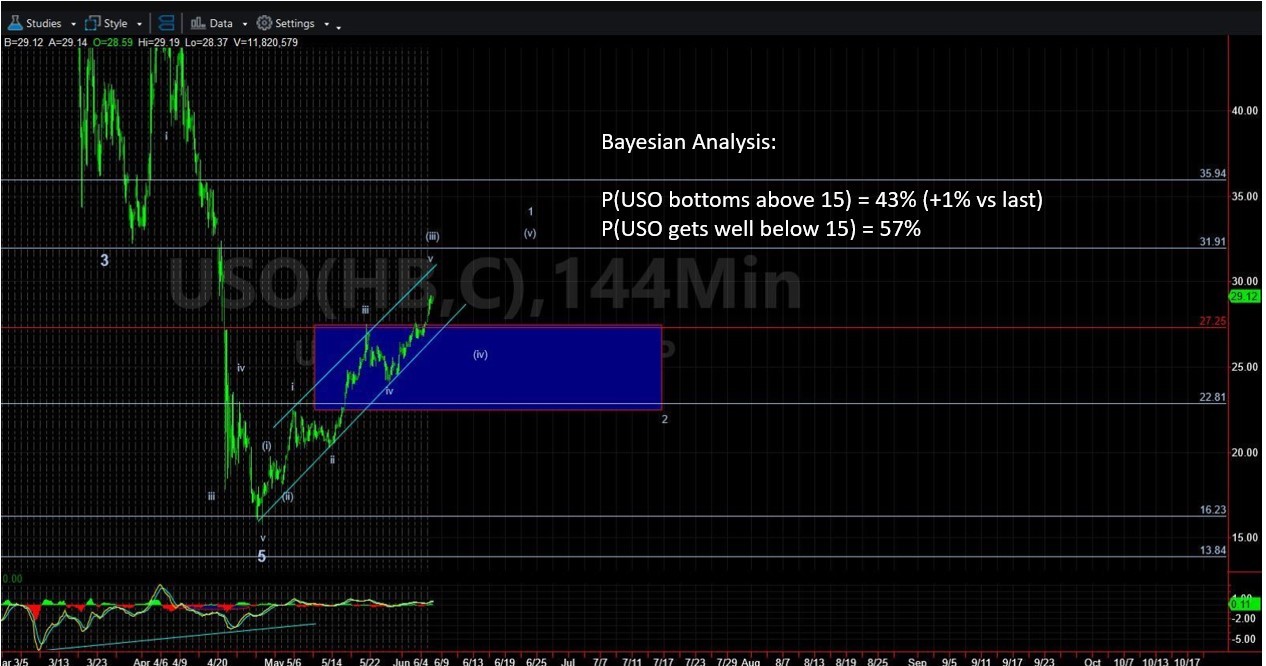Open the toolbar overflow arrow
The height and width of the screenshot is (666, 1266).
click(x=339, y=27)
